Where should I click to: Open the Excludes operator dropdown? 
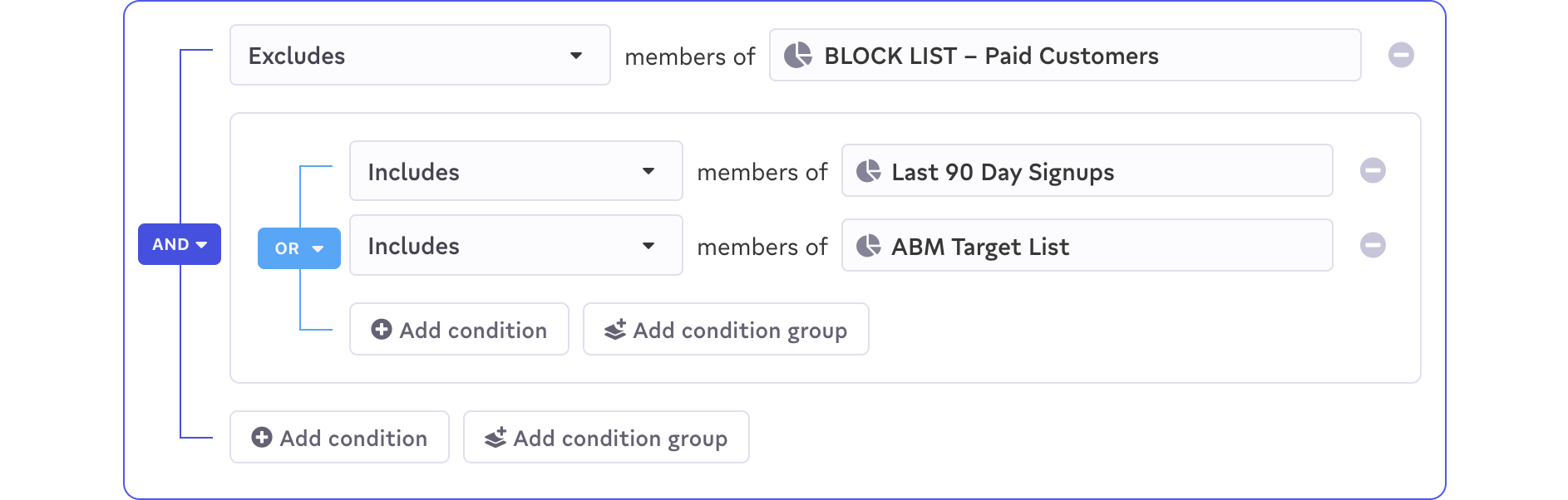(x=420, y=56)
